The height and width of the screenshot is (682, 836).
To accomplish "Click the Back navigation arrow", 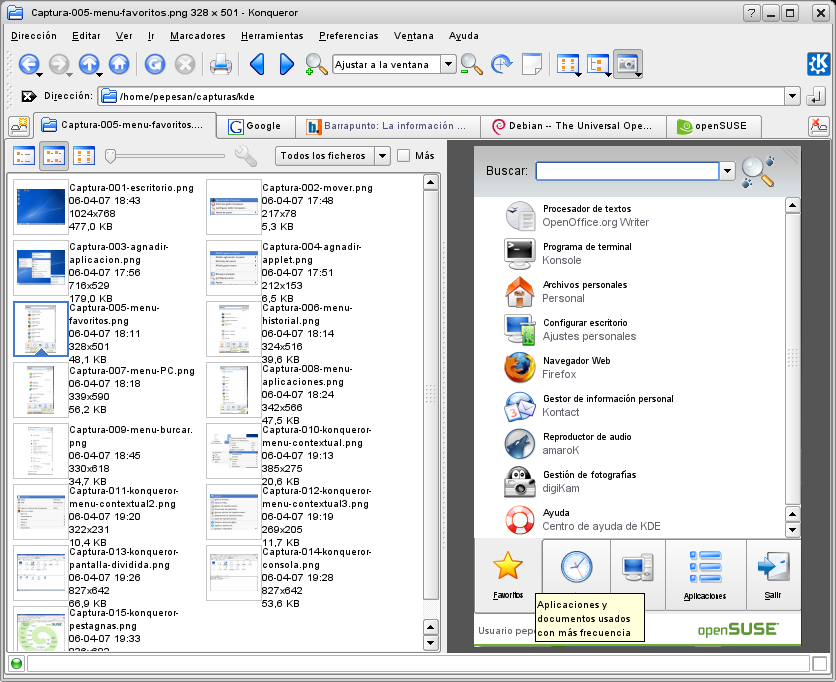I will click(x=27, y=64).
